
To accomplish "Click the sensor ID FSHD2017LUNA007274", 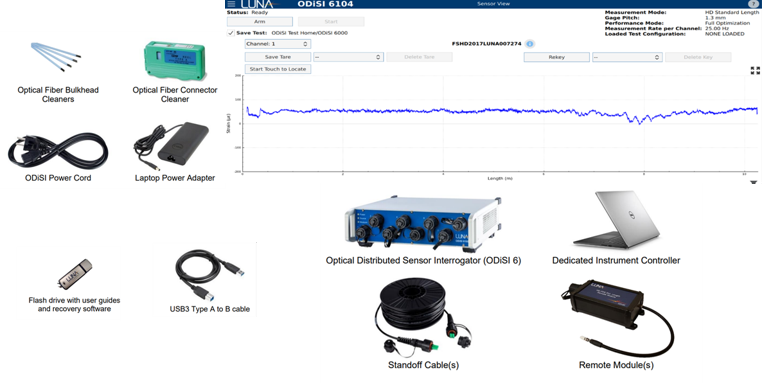I will pos(486,44).
